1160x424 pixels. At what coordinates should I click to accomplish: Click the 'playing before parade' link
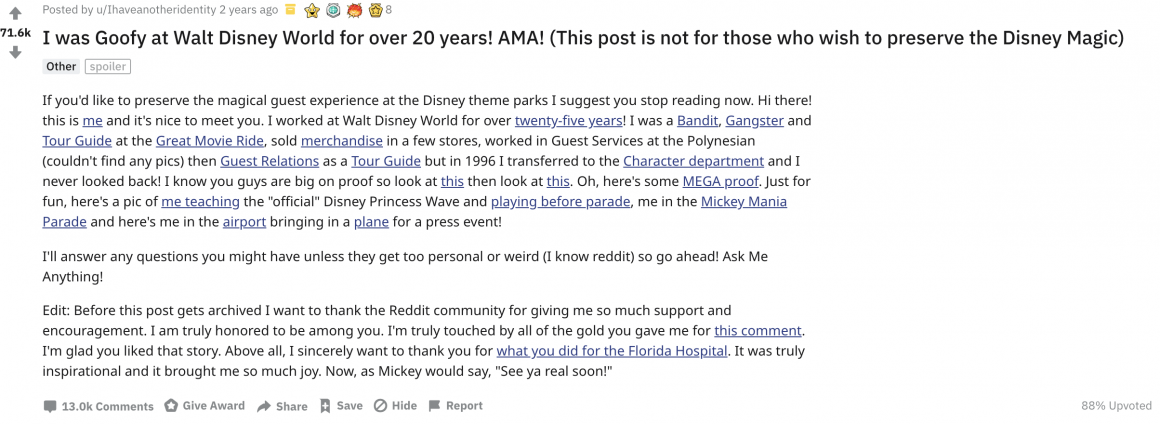pos(560,201)
